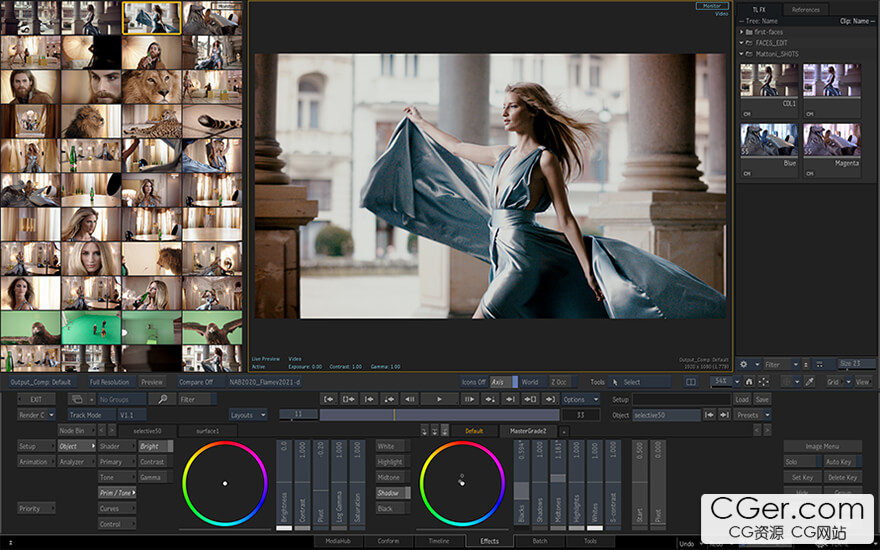Screen dimensions: 880x550
Task: Click the thumbnail view mode icon beside Size
Action: [x=819, y=364]
